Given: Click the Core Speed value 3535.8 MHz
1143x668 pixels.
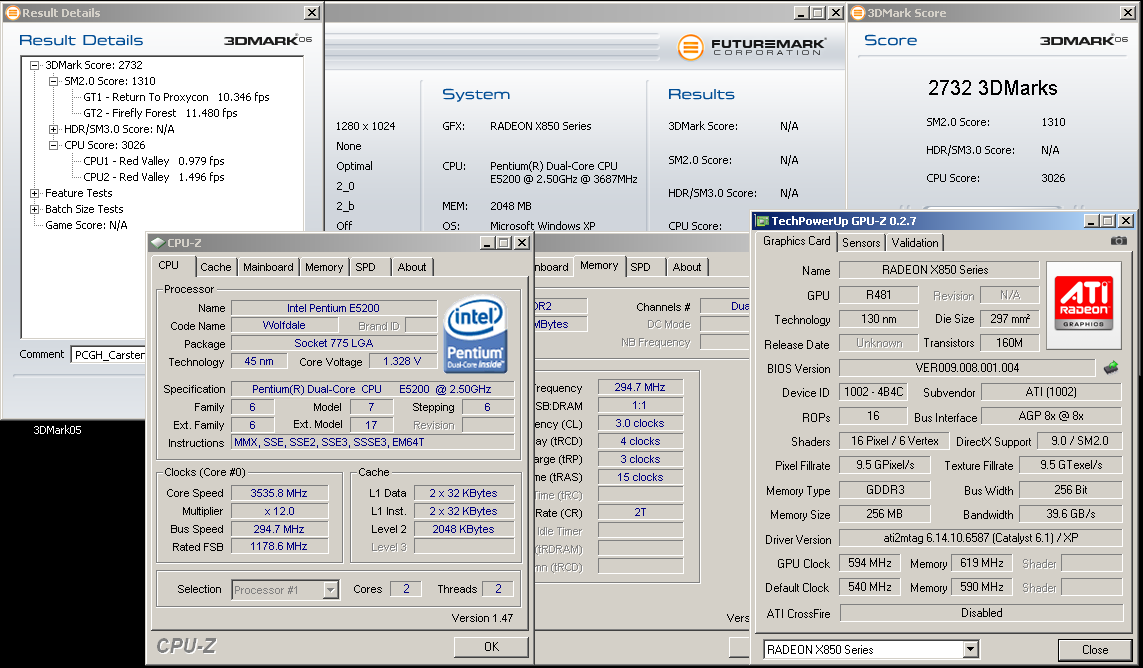Looking at the screenshot, I should click(279, 493).
